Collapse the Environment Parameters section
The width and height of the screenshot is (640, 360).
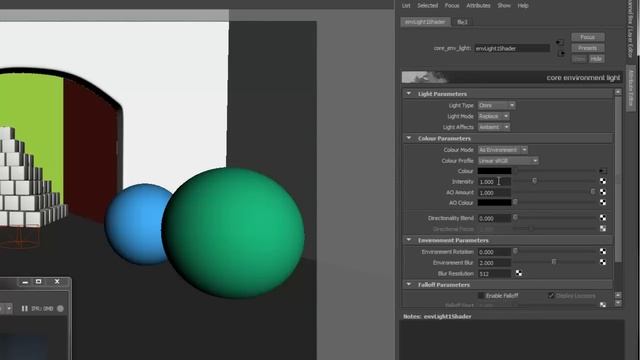point(409,240)
